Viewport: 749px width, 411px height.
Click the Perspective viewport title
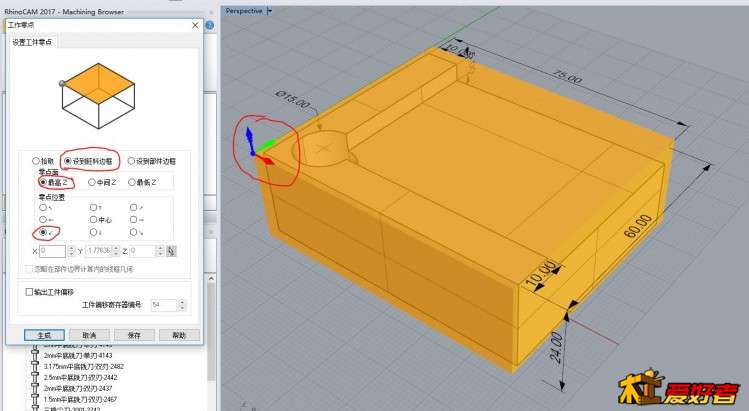(x=244, y=11)
